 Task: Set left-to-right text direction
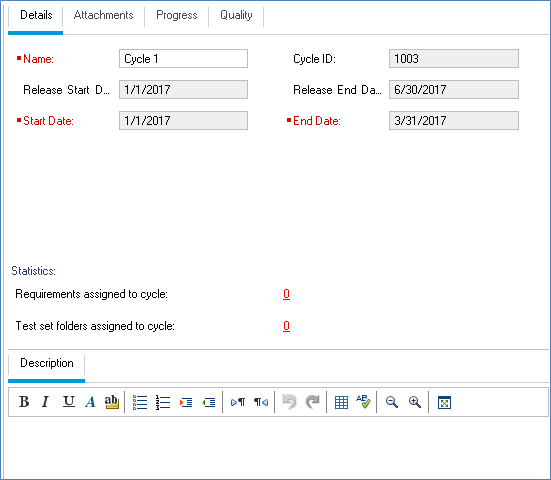coord(238,402)
